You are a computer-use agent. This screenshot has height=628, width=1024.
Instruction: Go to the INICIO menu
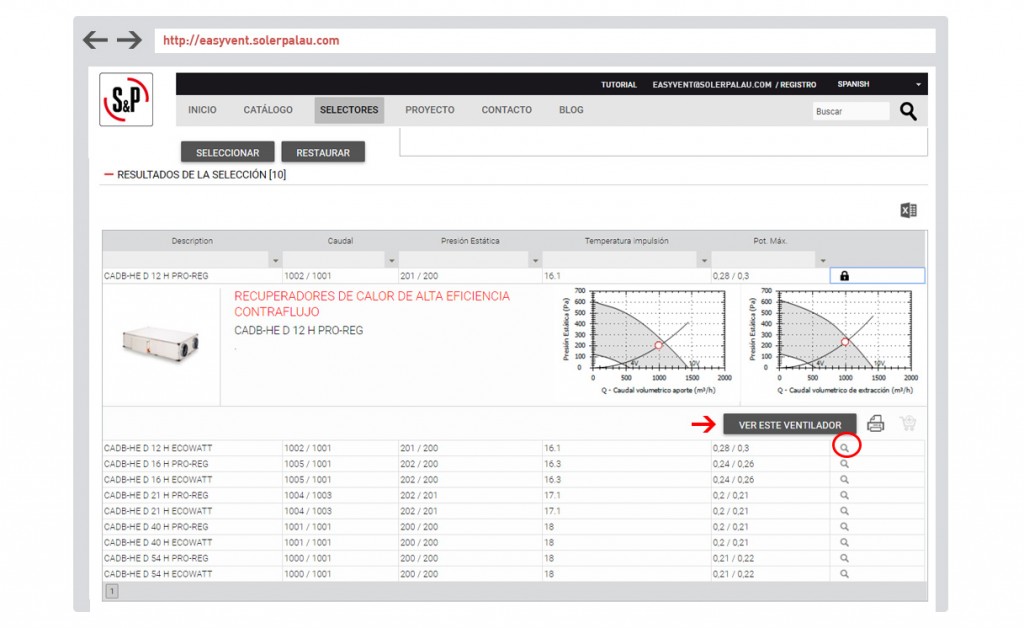pyautogui.click(x=202, y=110)
